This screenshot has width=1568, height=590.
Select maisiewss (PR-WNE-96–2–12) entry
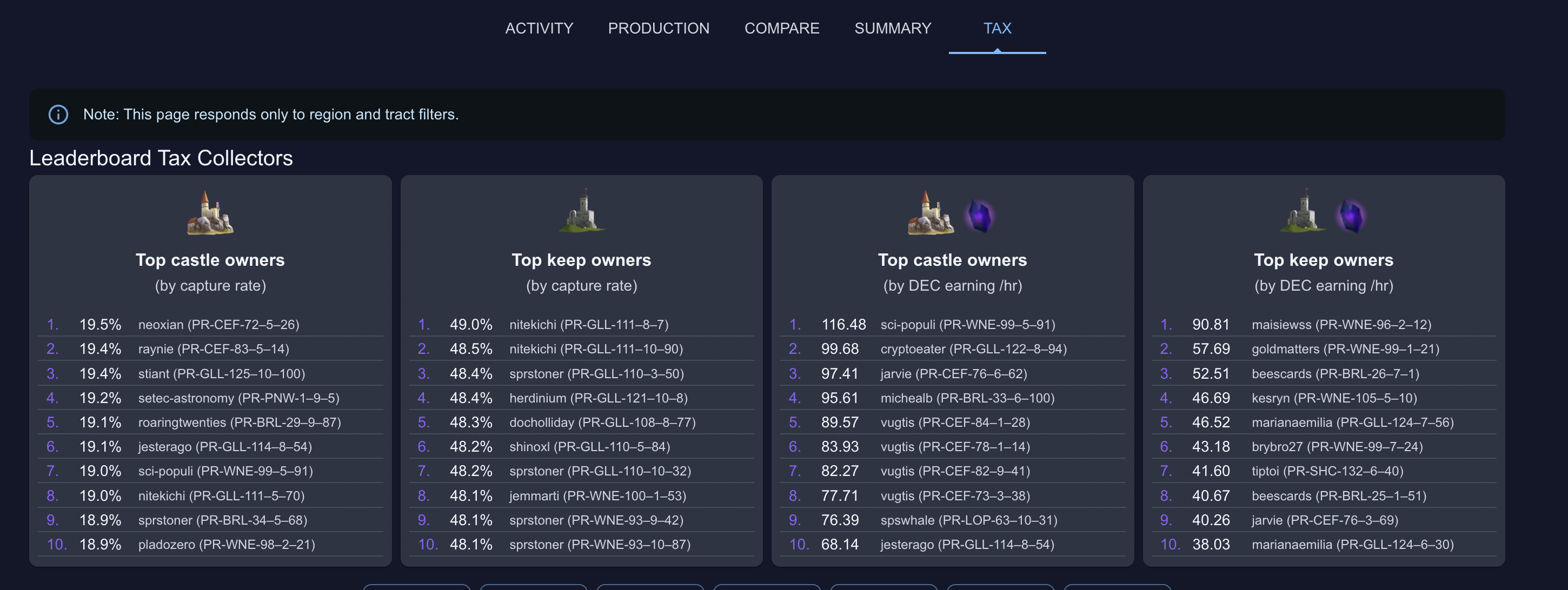click(1324, 324)
